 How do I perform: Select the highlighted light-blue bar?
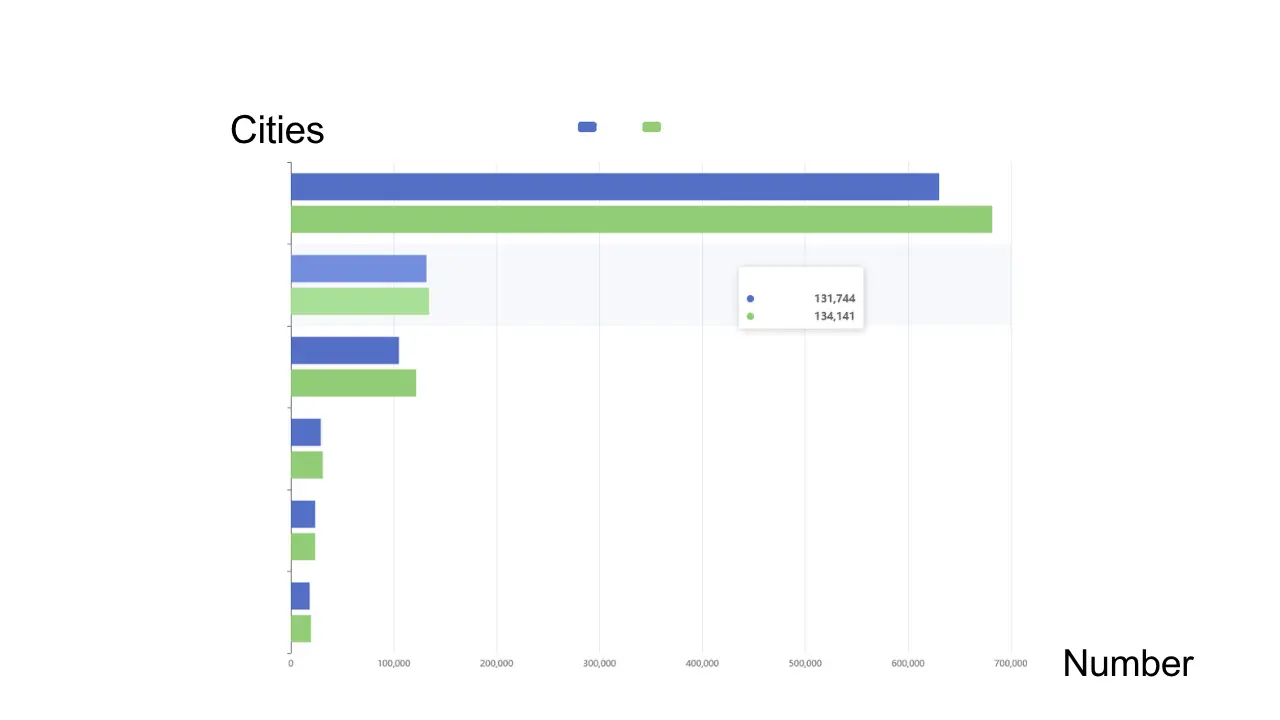(358, 269)
